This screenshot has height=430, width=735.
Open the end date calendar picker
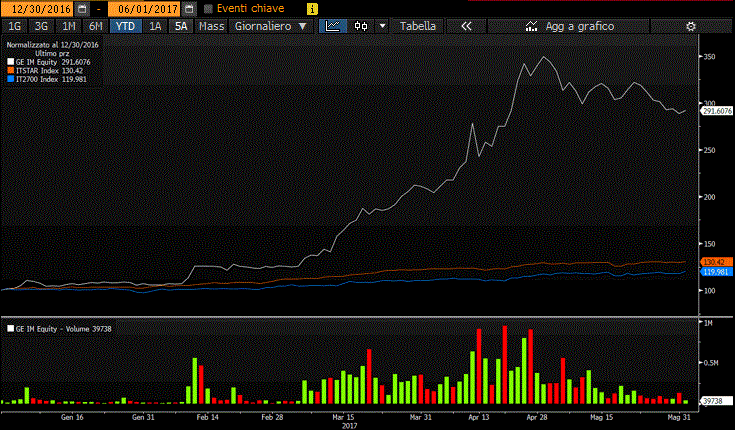pos(189,8)
